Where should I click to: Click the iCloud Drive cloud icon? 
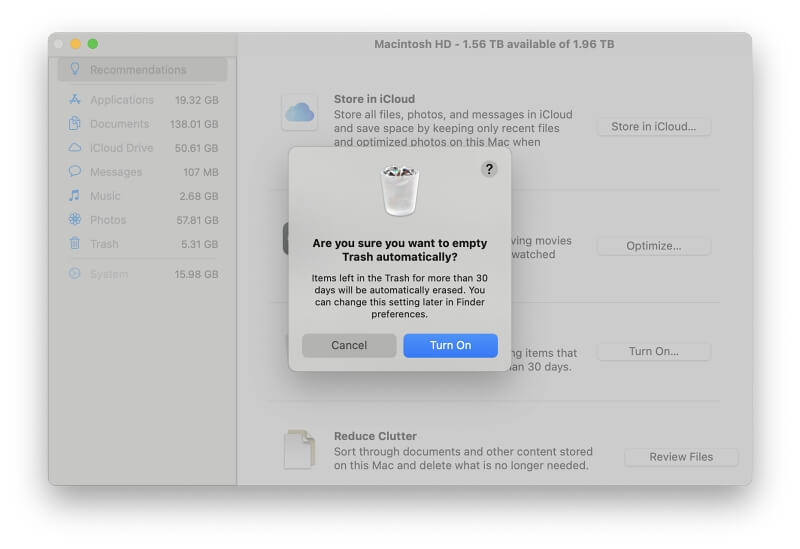pyautogui.click(x=75, y=147)
